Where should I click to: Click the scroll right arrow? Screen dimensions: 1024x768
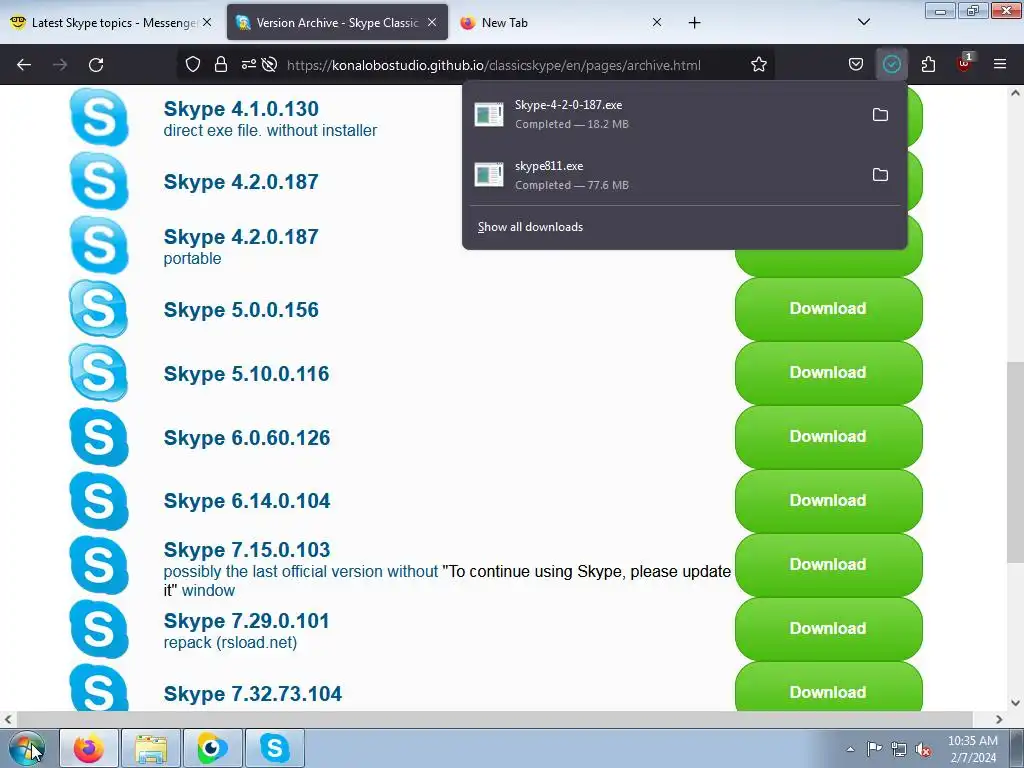tap(999, 719)
